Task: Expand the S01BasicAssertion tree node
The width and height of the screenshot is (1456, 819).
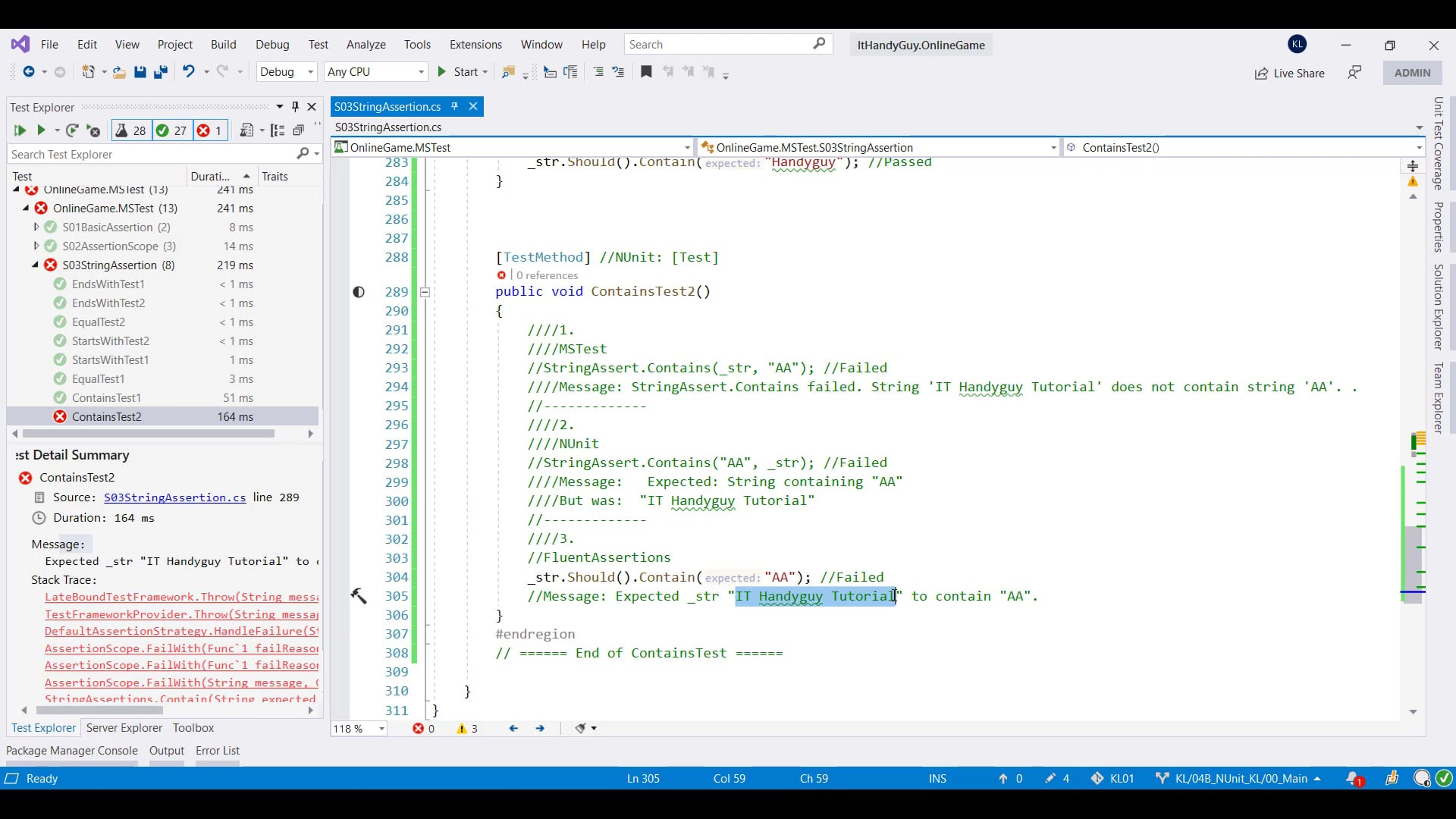Action: pos(36,227)
